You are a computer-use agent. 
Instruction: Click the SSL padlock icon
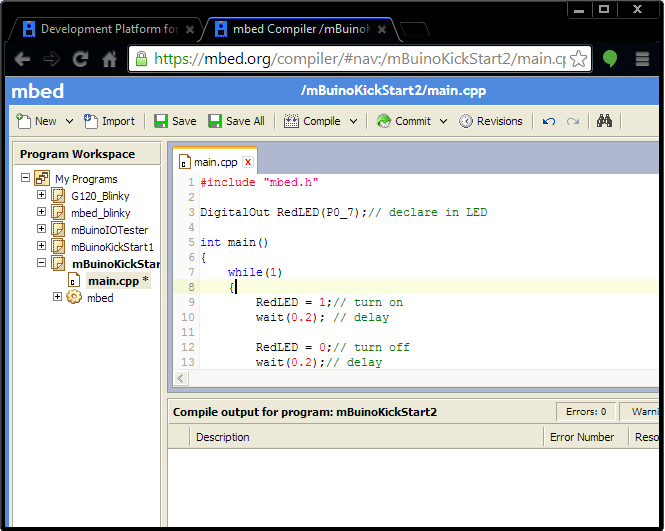point(141,59)
